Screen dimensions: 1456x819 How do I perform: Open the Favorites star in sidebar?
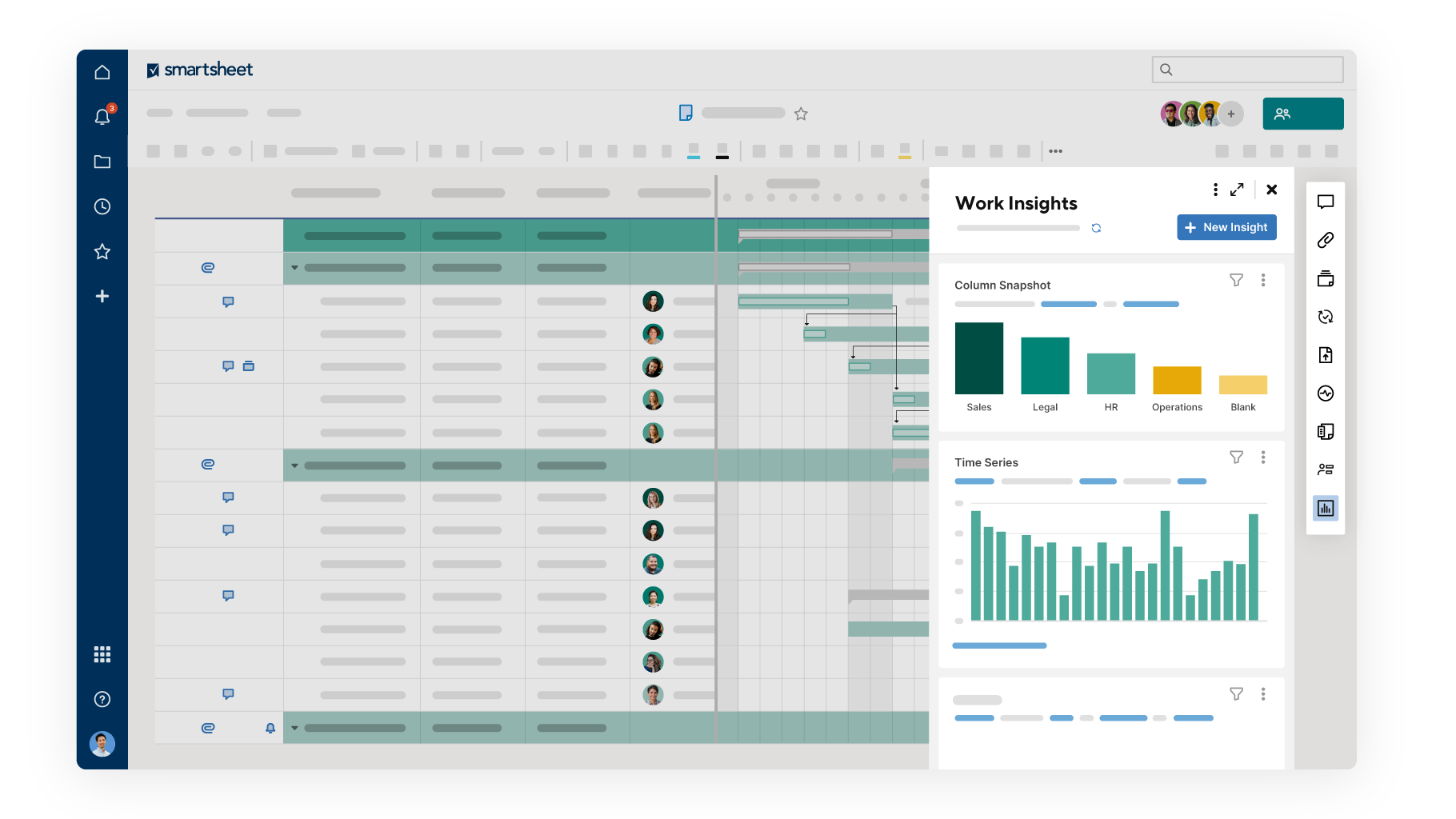click(102, 252)
